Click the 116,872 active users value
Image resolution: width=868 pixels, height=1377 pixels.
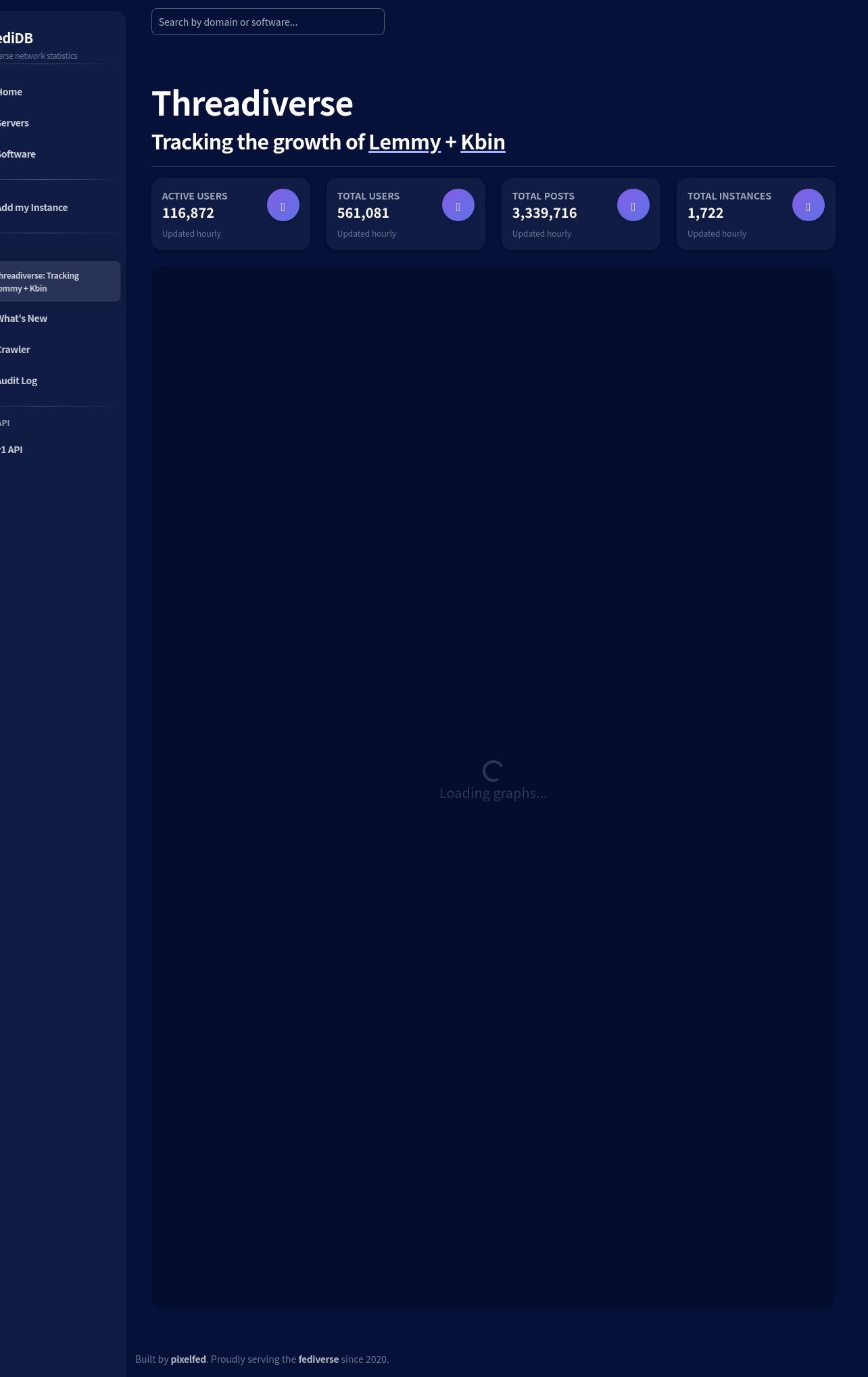(x=188, y=213)
